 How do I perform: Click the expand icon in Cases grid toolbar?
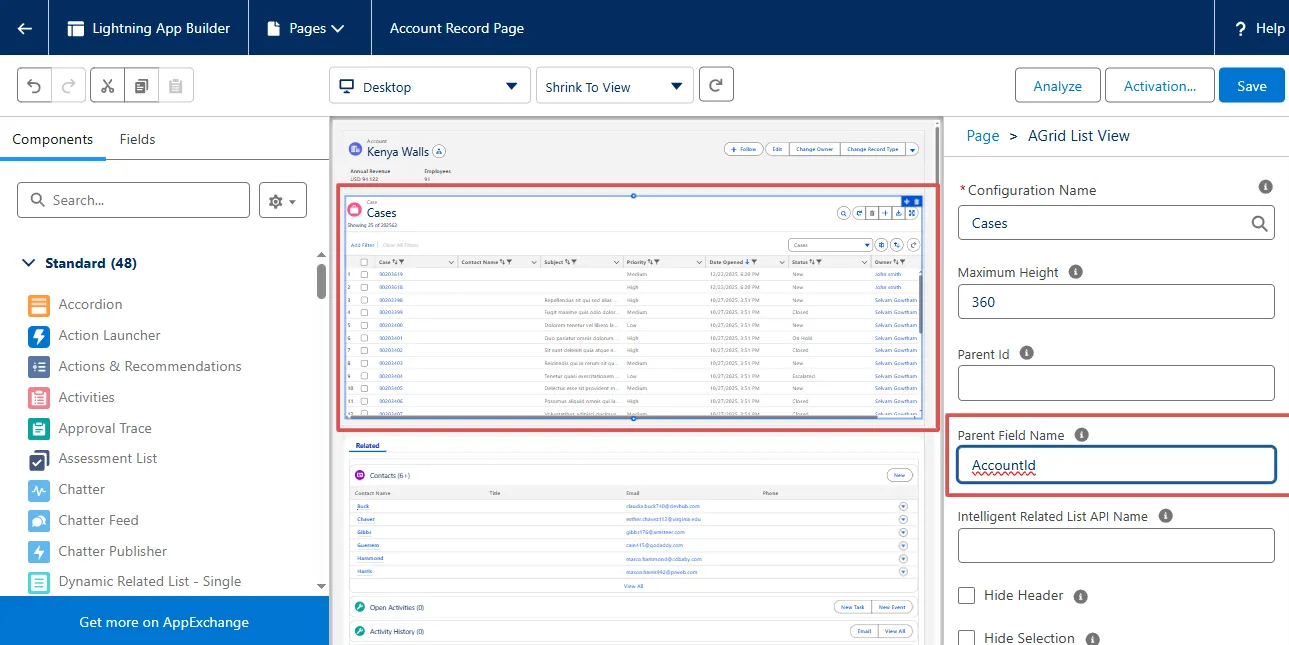[912, 213]
